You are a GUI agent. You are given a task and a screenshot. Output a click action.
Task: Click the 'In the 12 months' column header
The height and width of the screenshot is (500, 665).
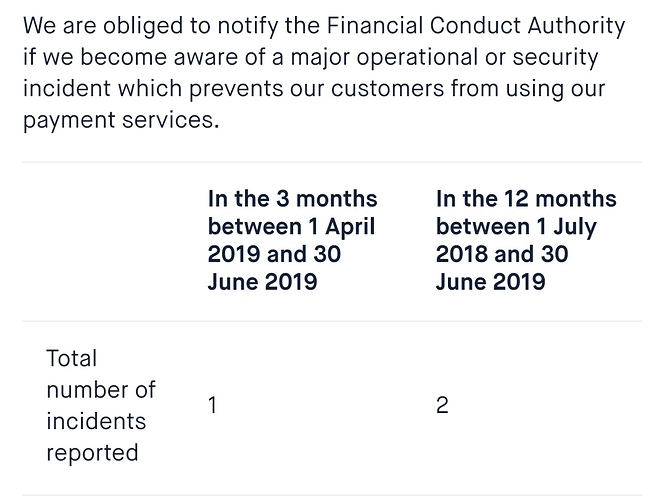tap(526, 240)
